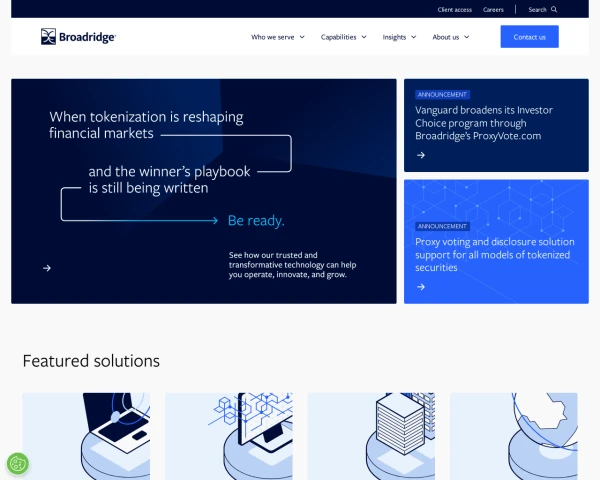Open the Insights menu
The height and width of the screenshot is (480, 600).
point(394,37)
